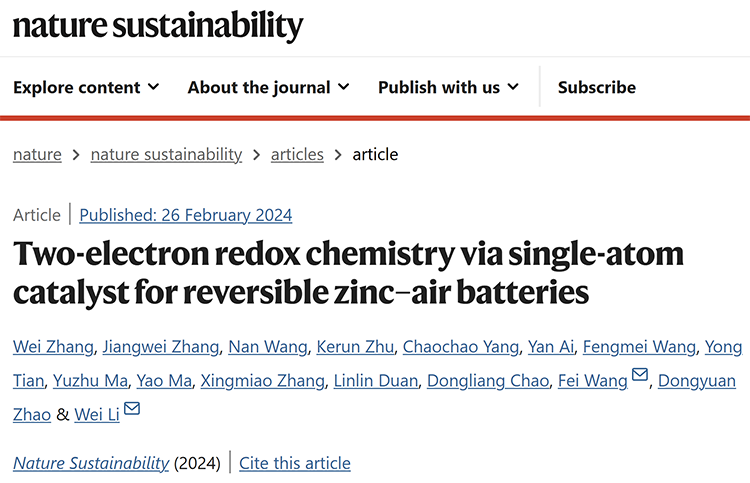750x483 pixels.
Task: Open author Linlin Duan's info
Action: coord(375,381)
